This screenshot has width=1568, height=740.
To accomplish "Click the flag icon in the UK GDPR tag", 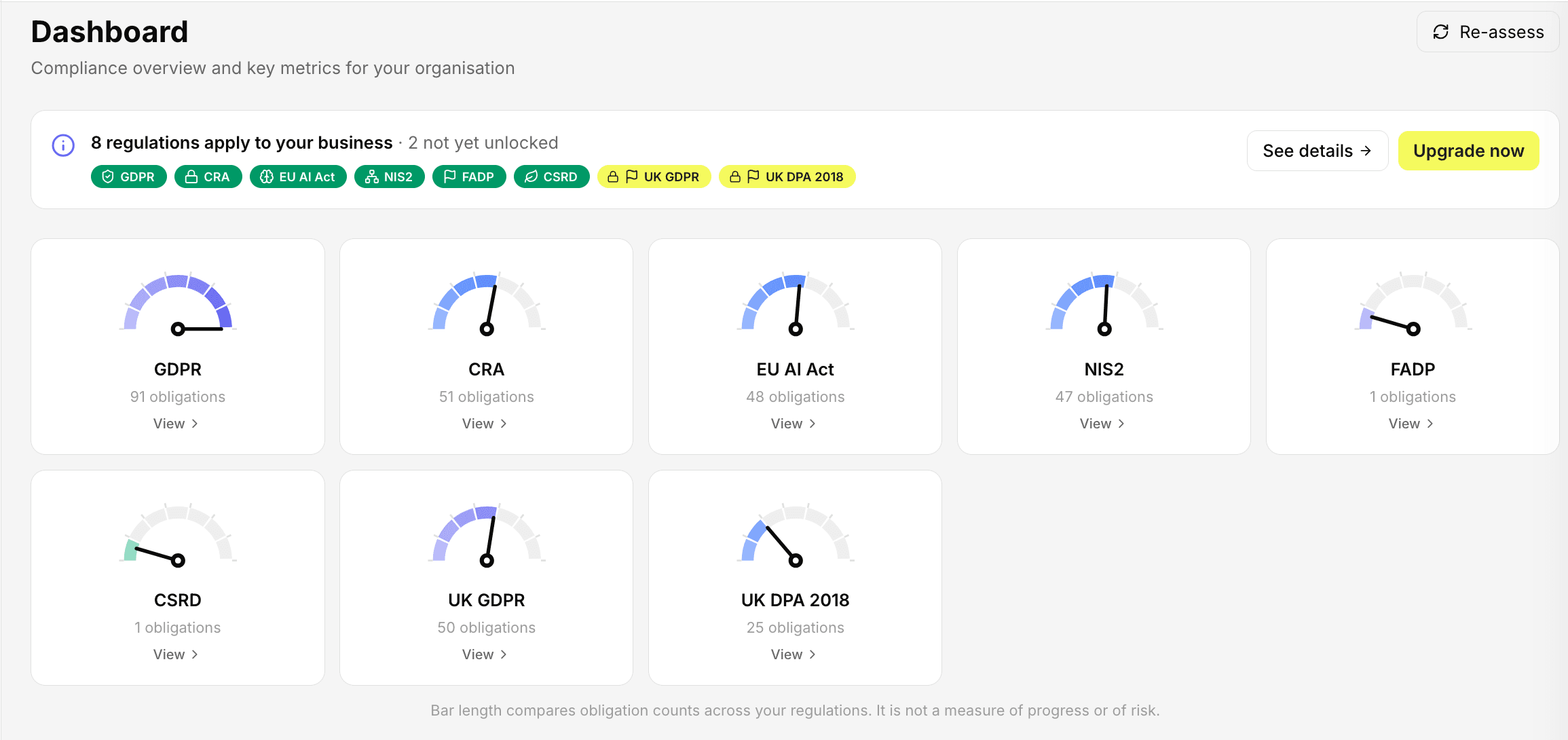I will click(x=632, y=177).
